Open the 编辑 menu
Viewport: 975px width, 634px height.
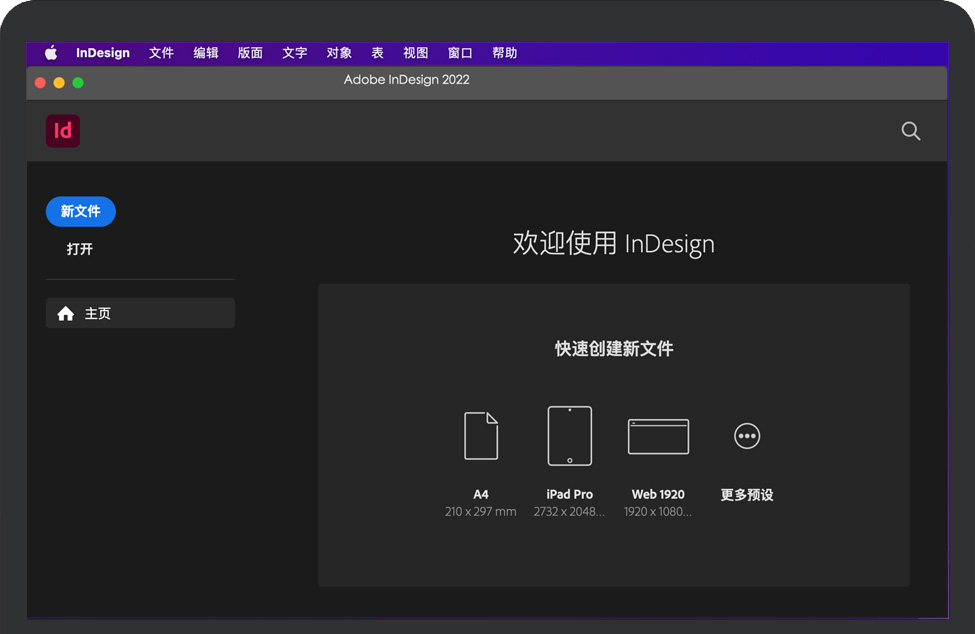[x=206, y=53]
